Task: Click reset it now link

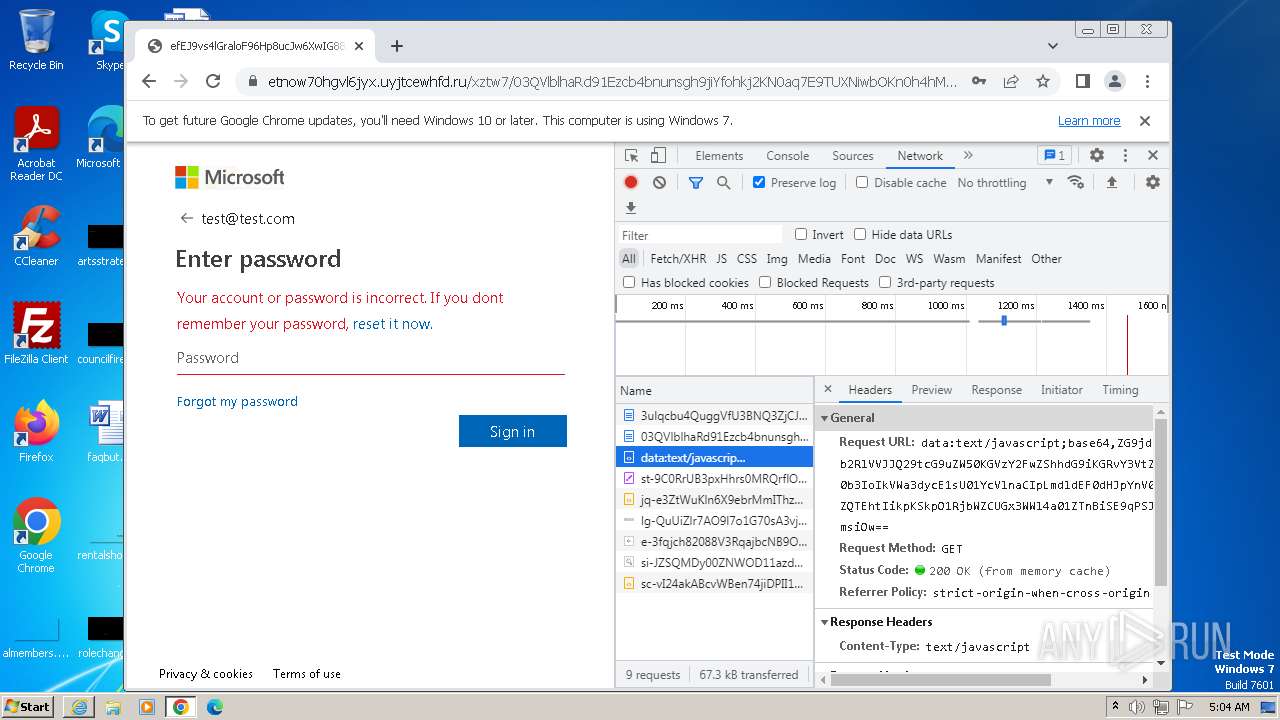Action: [x=392, y=324]
